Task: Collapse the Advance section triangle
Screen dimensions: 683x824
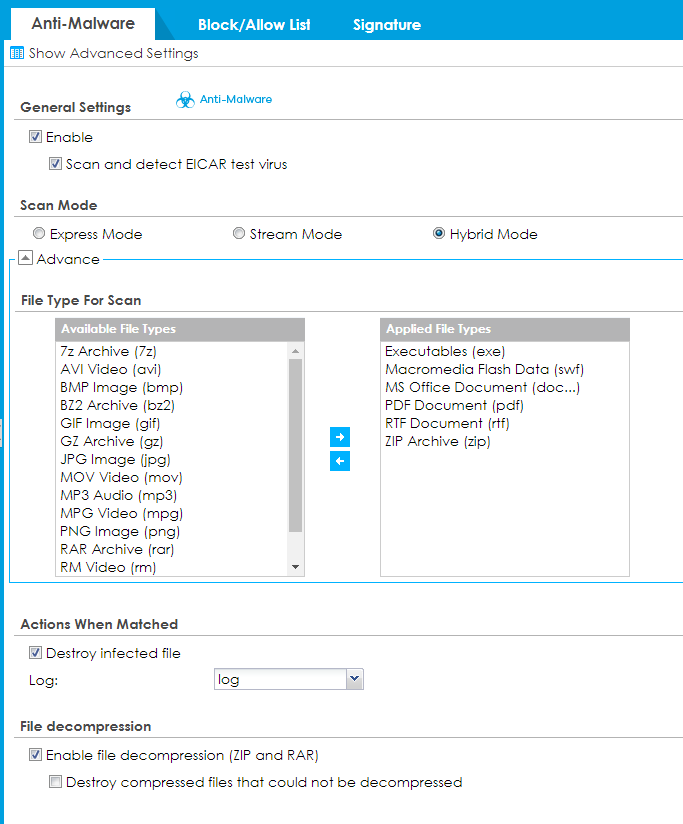Action: click(26, 259)
